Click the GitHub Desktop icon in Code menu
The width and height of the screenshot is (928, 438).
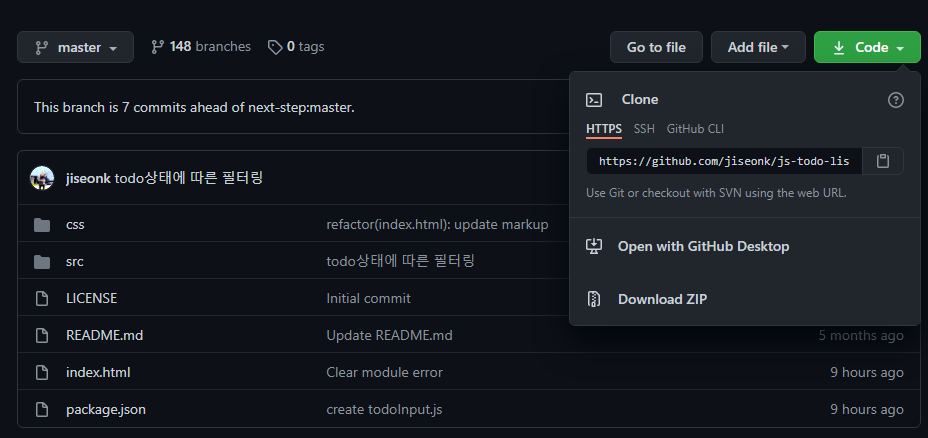click(594, 246)
